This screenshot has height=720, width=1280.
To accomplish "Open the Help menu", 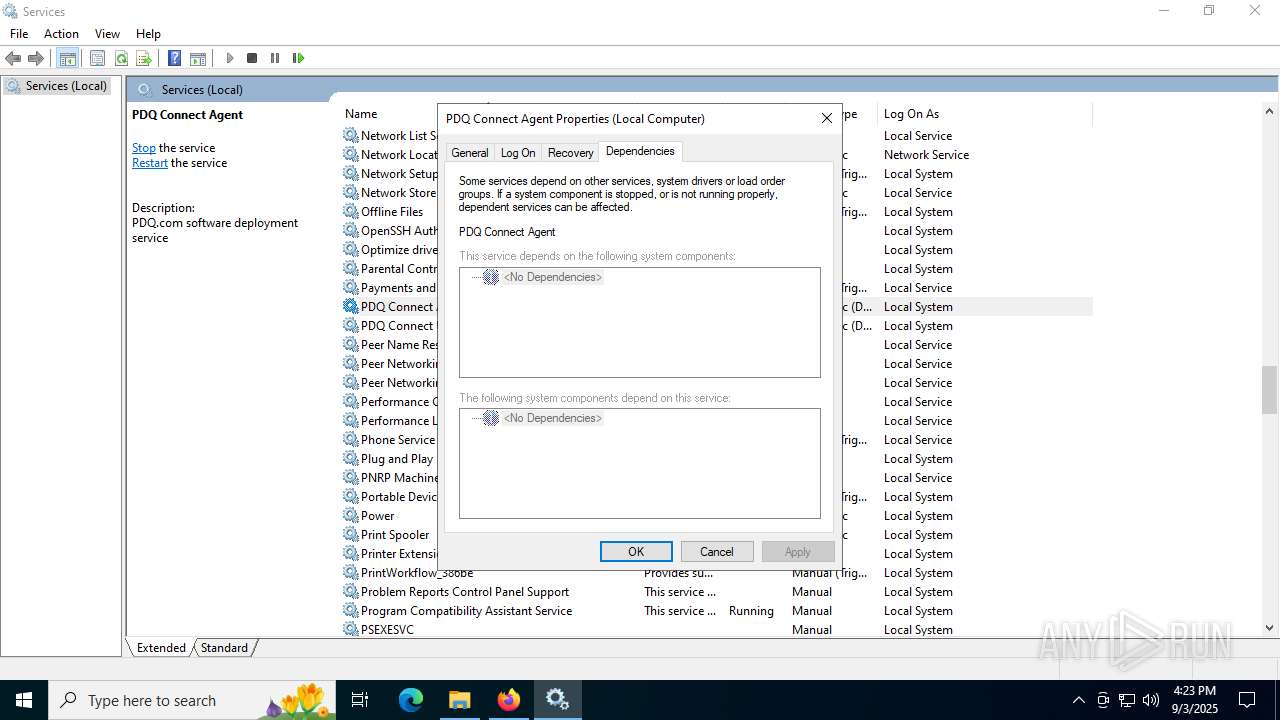I will click(148, 34).
